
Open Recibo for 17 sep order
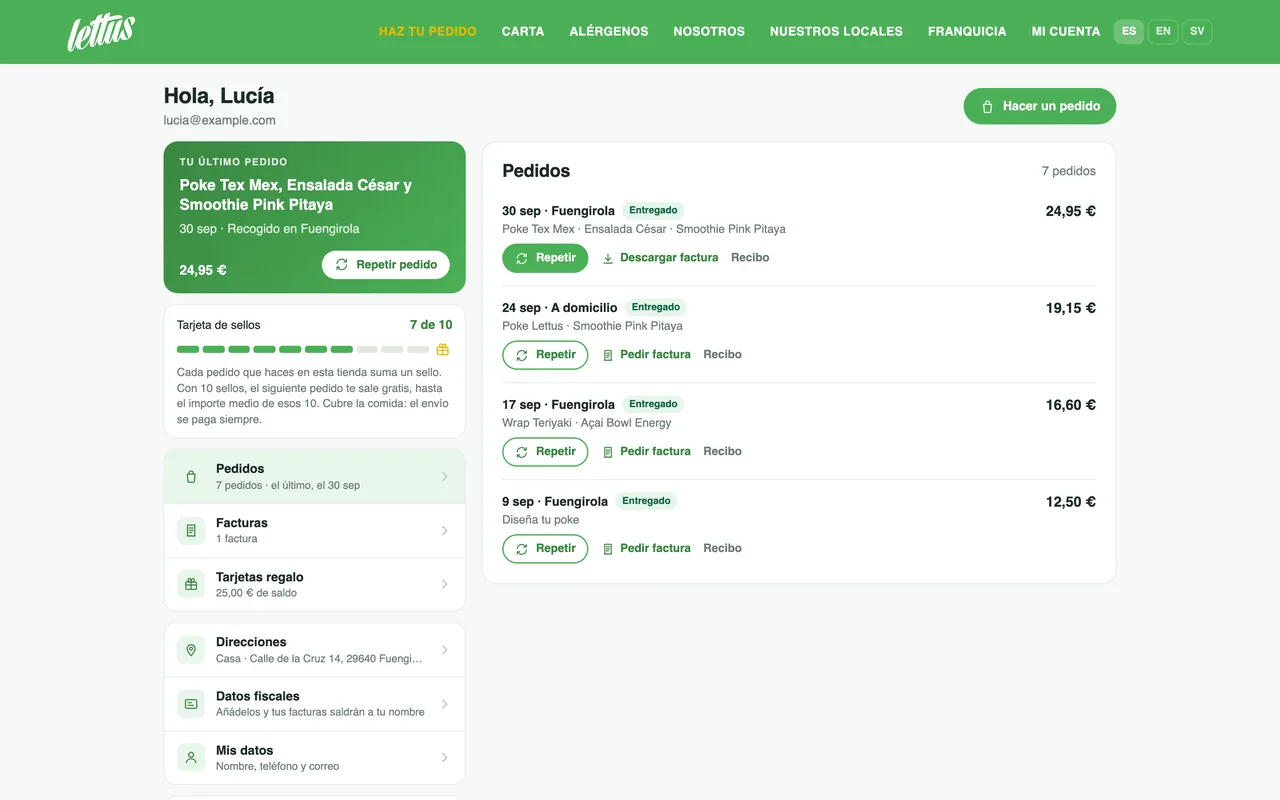coord(722,452)
